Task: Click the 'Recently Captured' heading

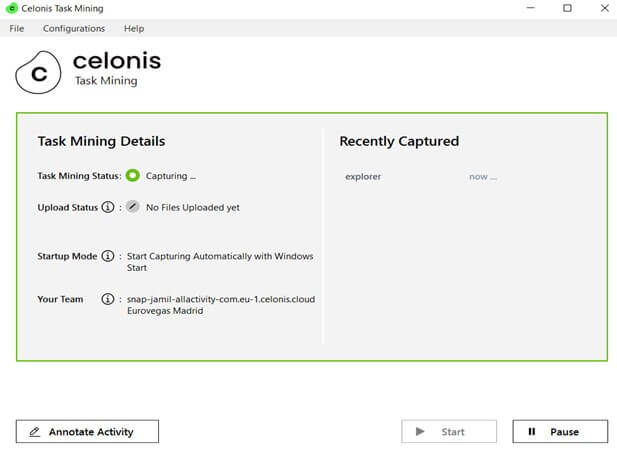Action: tap(399, 141)
